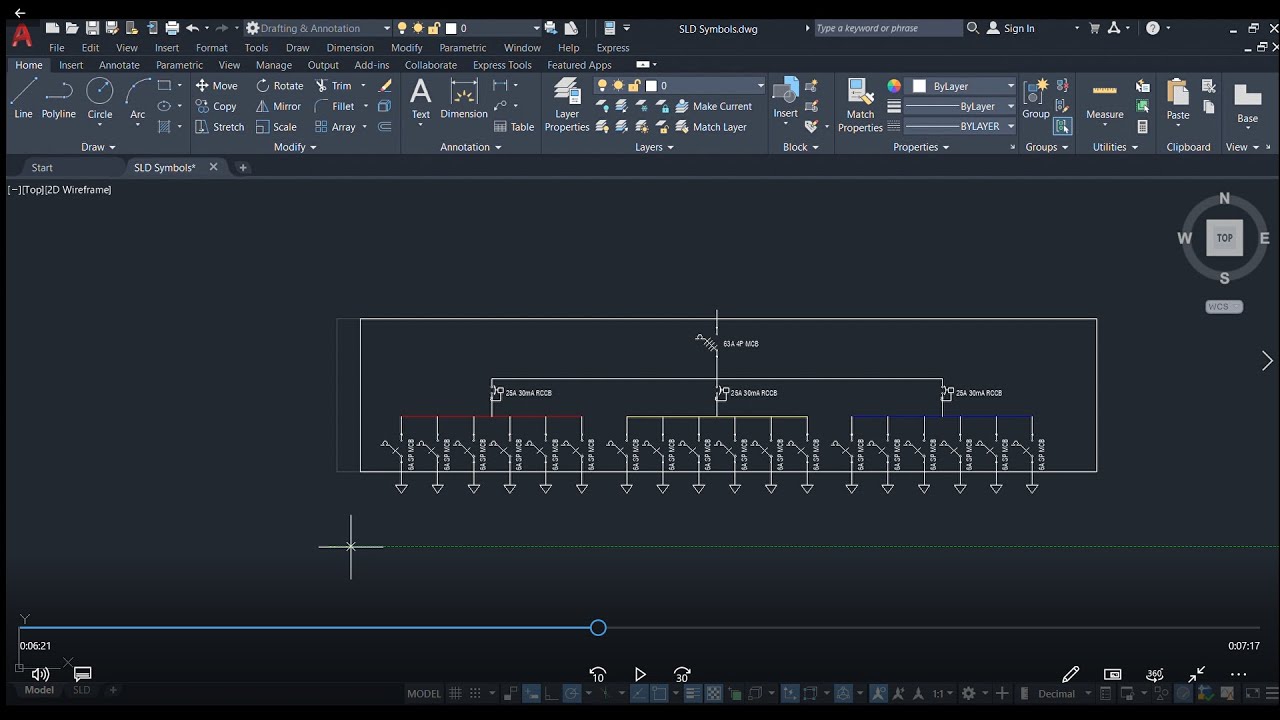The width and height of the screenshot is (1280, 720).
Task: Activate the Fillet tool
Action: point(335,106)
